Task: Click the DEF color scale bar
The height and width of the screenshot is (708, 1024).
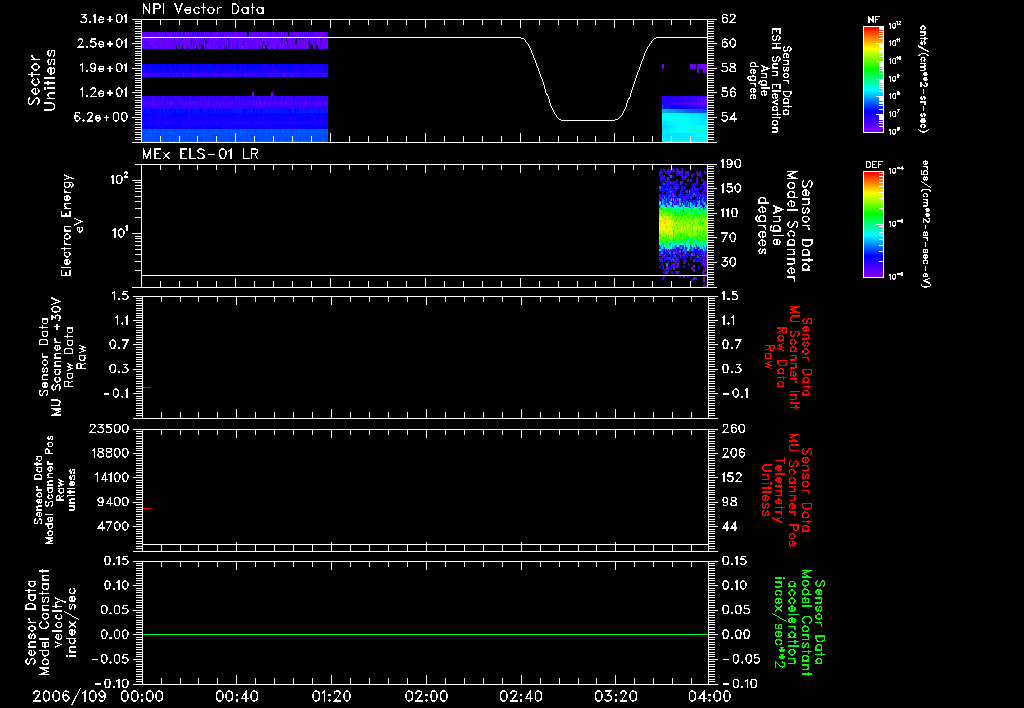Action: 873,224
